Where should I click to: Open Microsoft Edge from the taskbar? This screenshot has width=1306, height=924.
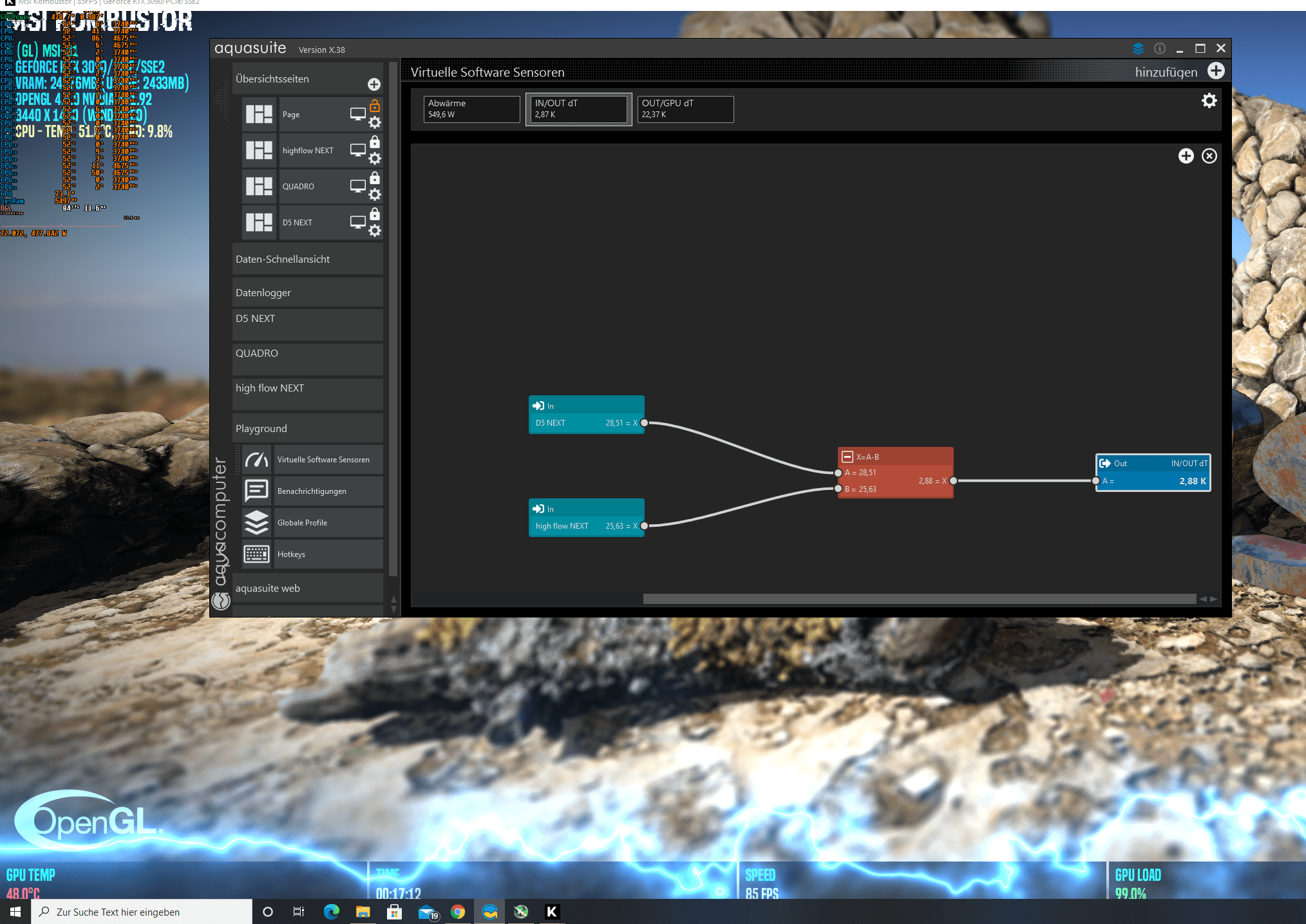click(332, 912)
